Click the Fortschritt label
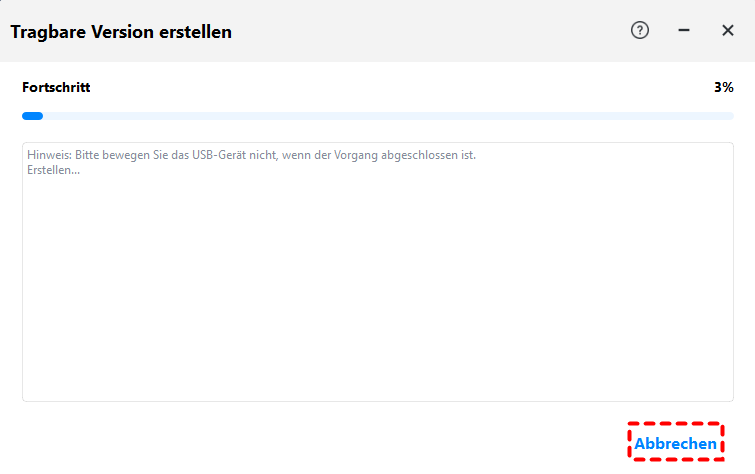 point(56,87)
